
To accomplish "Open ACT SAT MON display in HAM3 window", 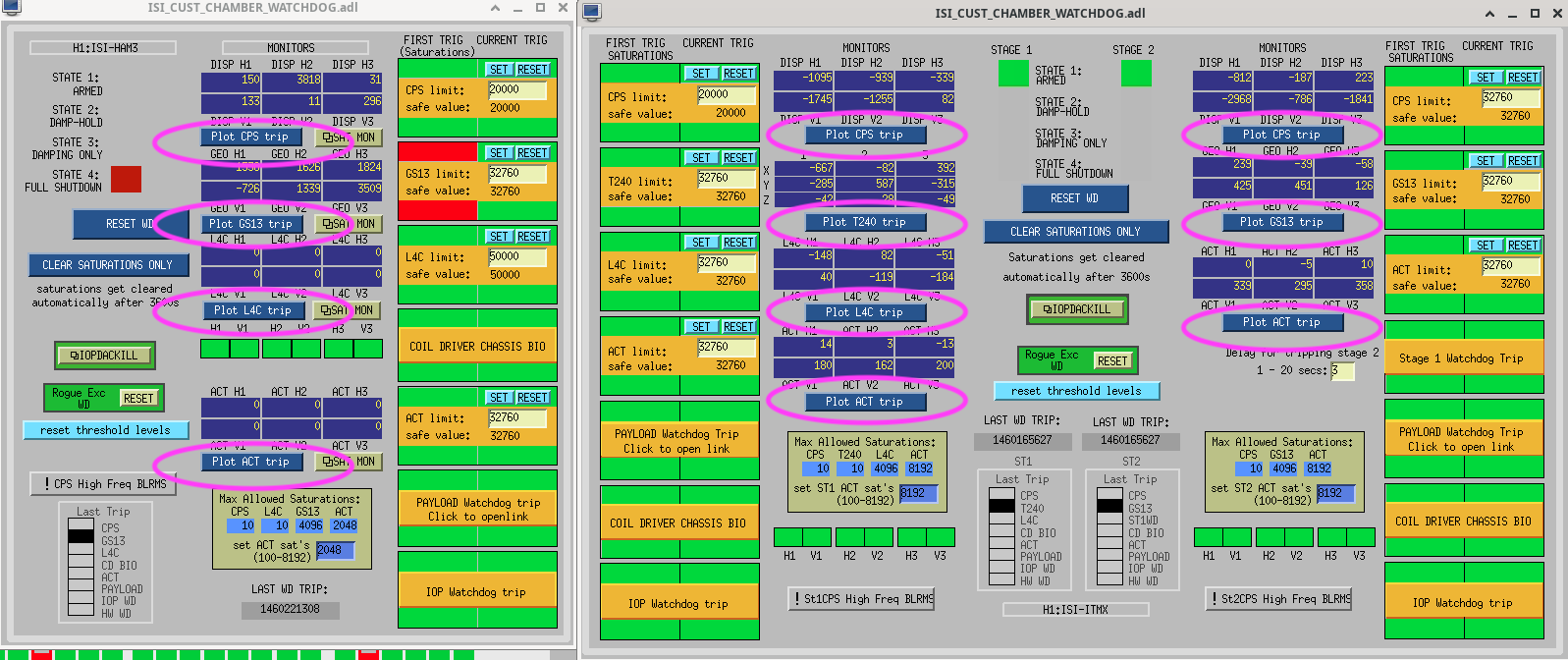I will click(349, 462).
